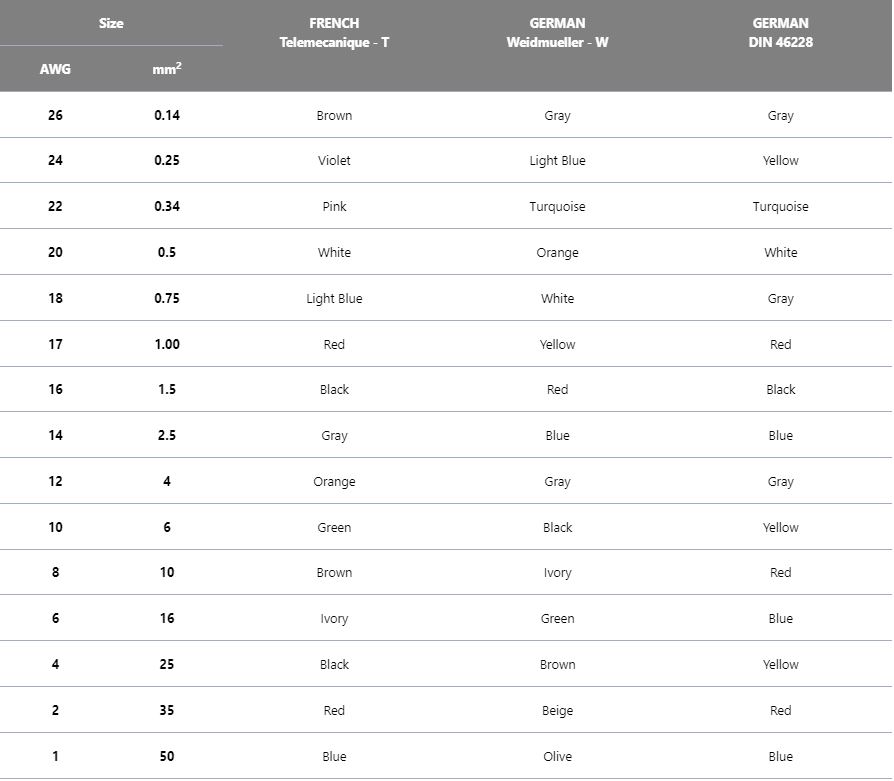Click the AWG value 17
This screenshot has width=894, height=781.
click(55, 344)
